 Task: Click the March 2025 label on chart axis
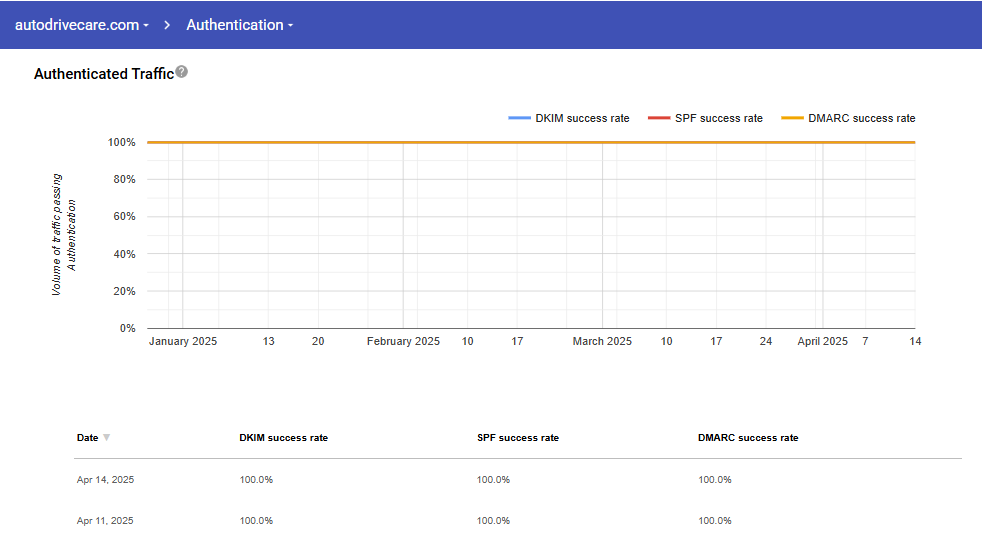point(602,342)
